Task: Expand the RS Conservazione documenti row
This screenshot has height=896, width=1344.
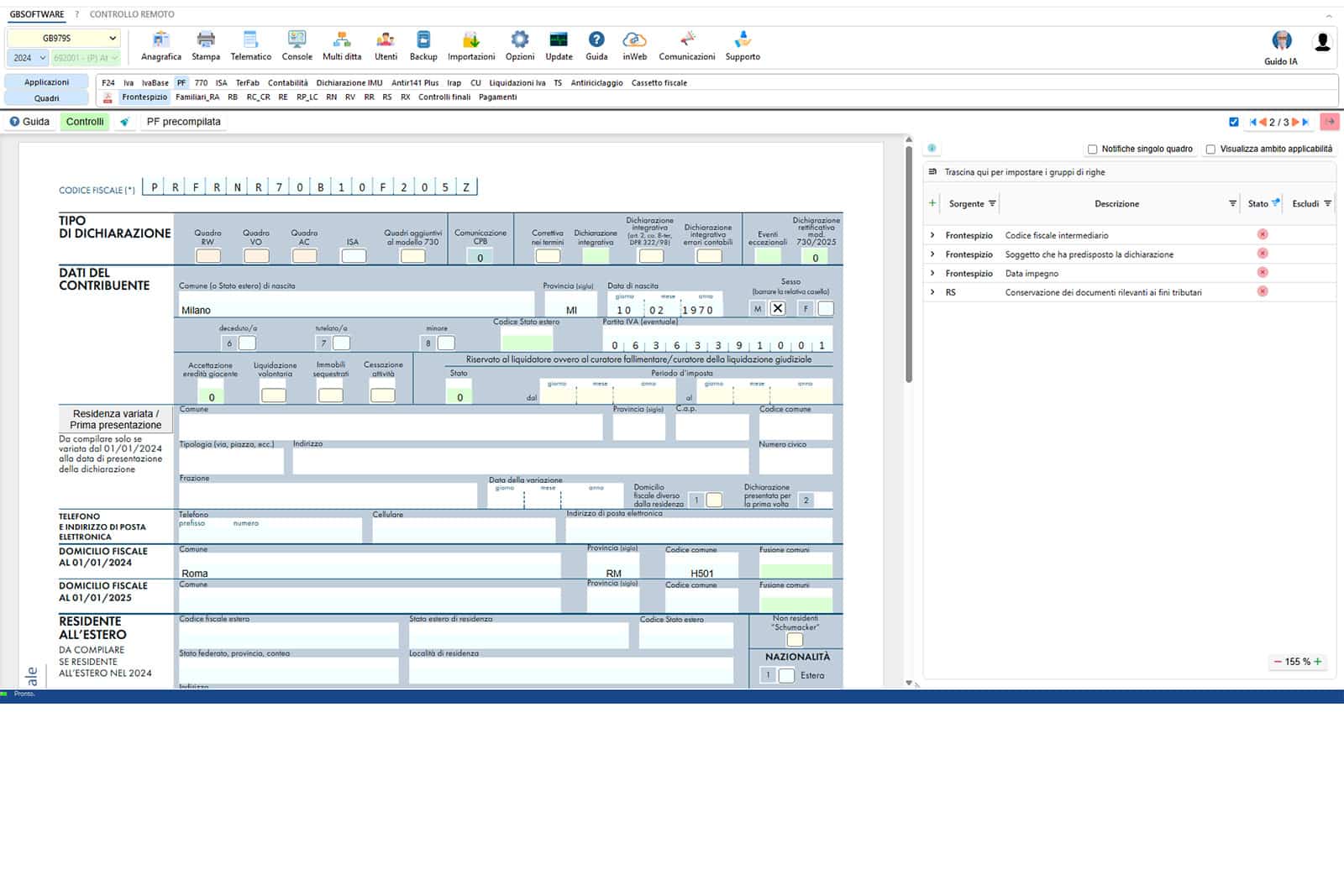Action: 932,292
